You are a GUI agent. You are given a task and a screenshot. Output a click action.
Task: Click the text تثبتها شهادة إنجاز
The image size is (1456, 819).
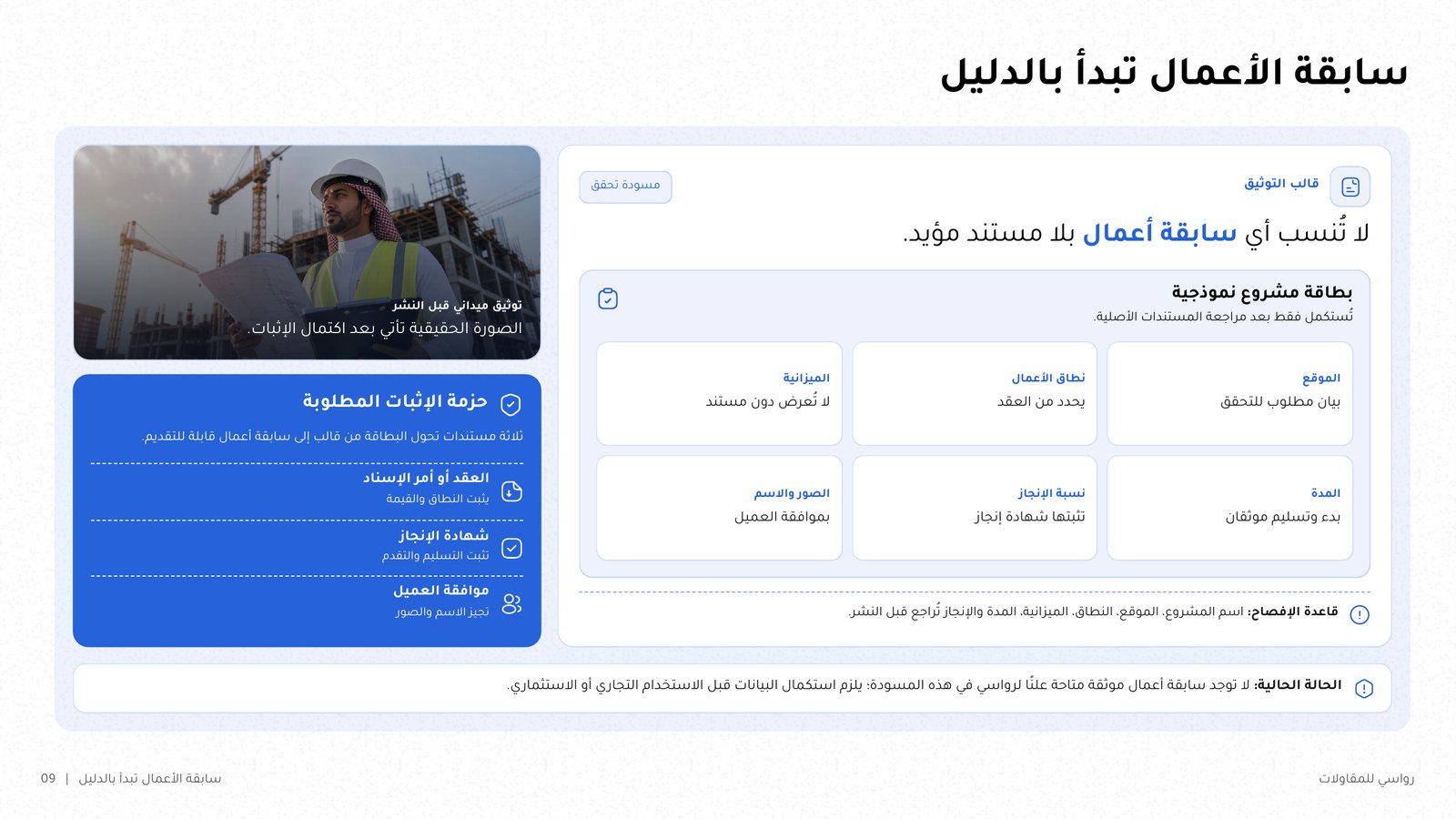click(1030, 517)
